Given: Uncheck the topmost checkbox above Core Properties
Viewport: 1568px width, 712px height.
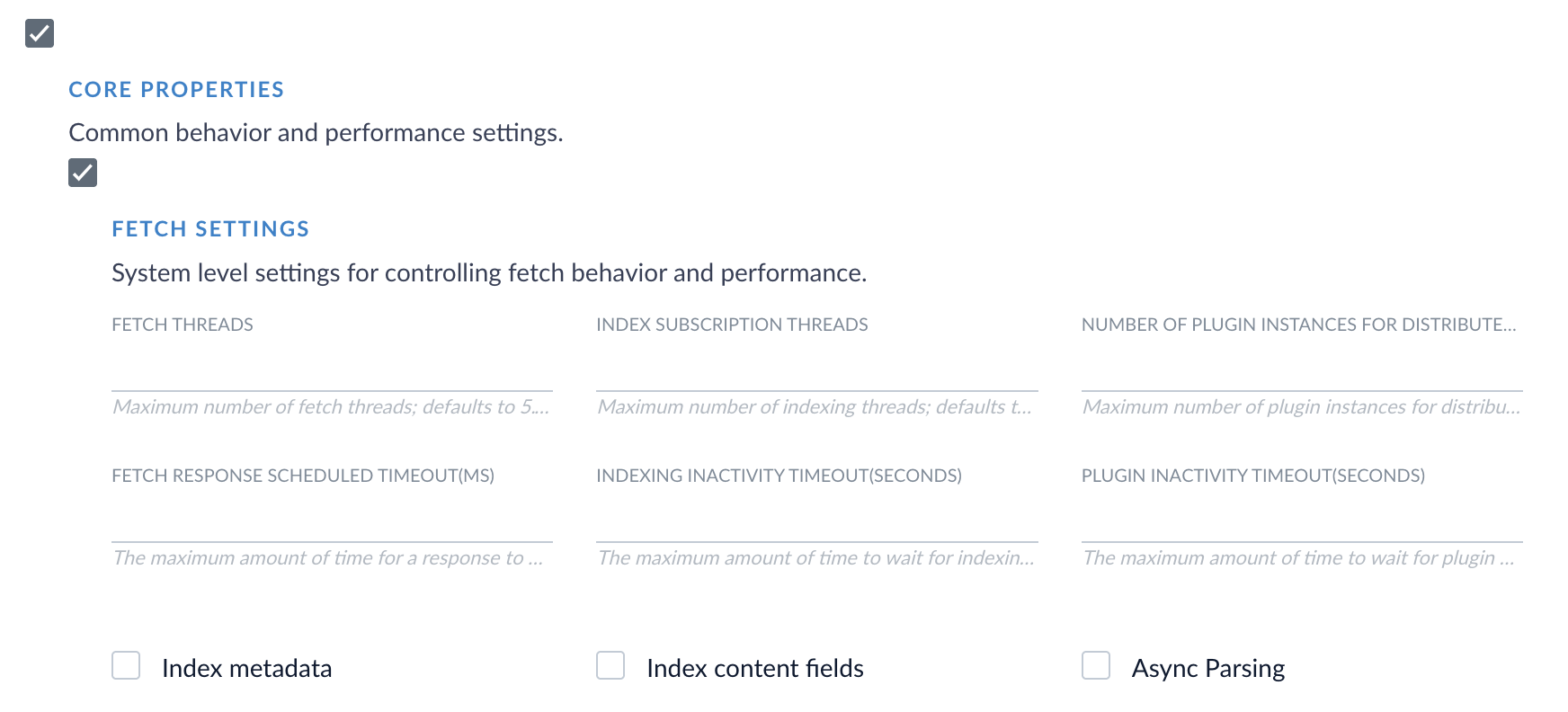Looking at the screenshot, I should (40, 33).
